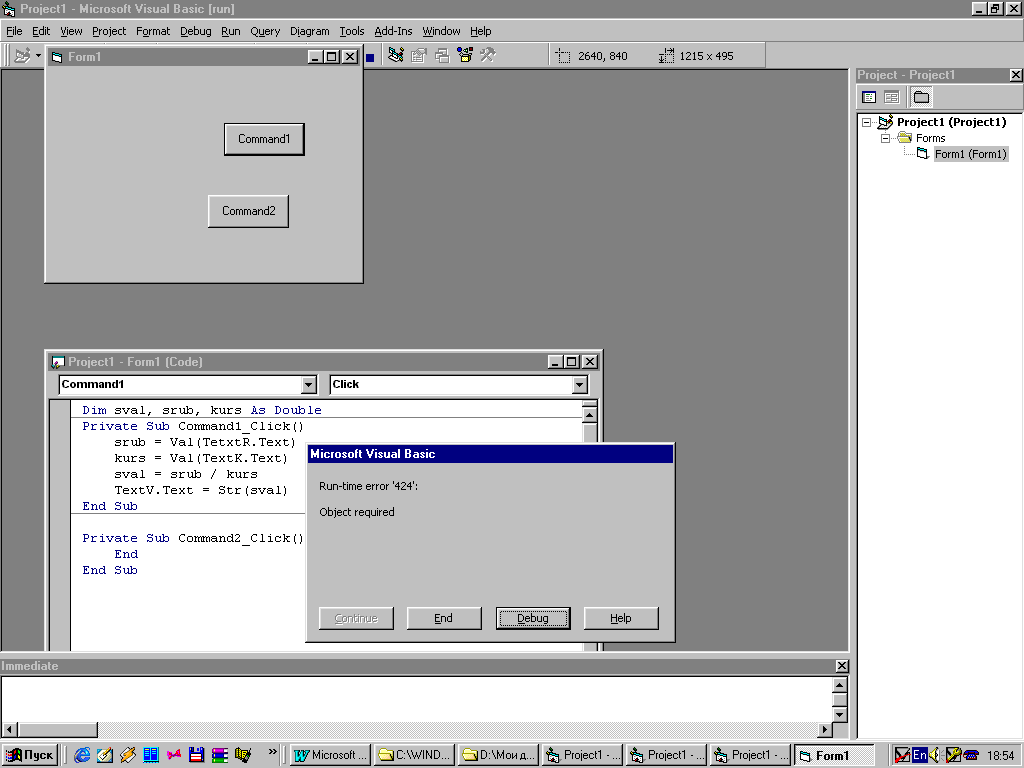The height and width of the screenshot is (768, 1024).
Task: Click the Command2 button on Form1
Action: tap(248, 211)
